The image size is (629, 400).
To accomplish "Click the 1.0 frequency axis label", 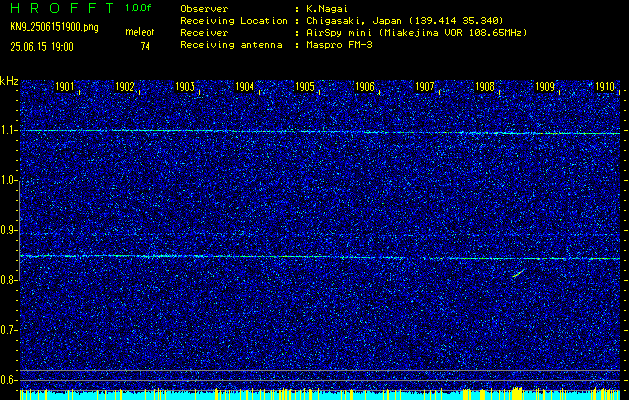I will (6, 181).
